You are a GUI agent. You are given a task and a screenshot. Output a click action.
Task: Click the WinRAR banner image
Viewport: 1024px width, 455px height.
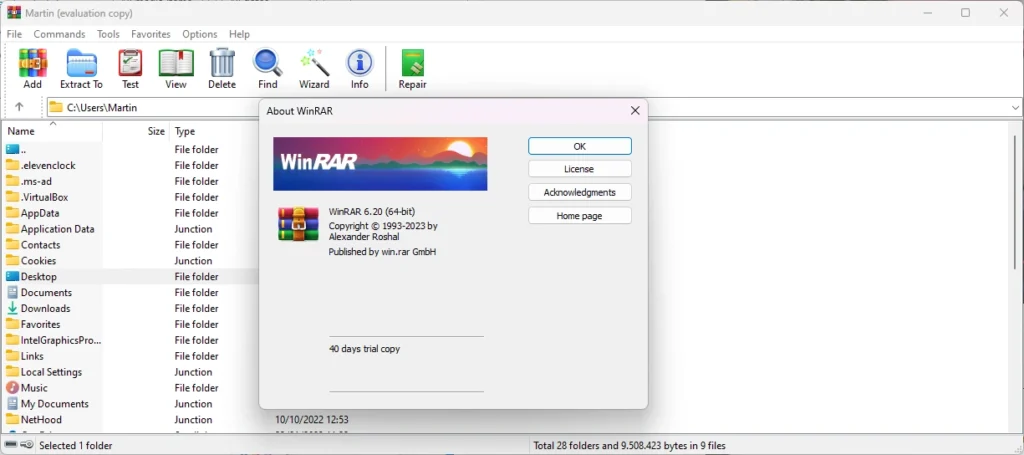tap(380, 164)
